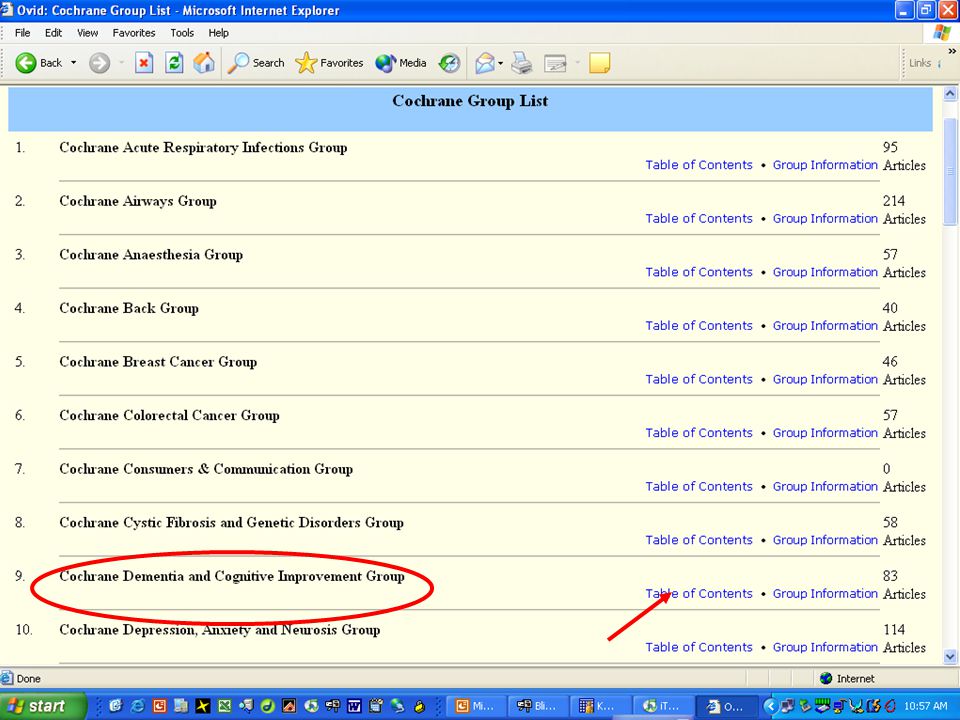Open the Help menu

(218, 33)
